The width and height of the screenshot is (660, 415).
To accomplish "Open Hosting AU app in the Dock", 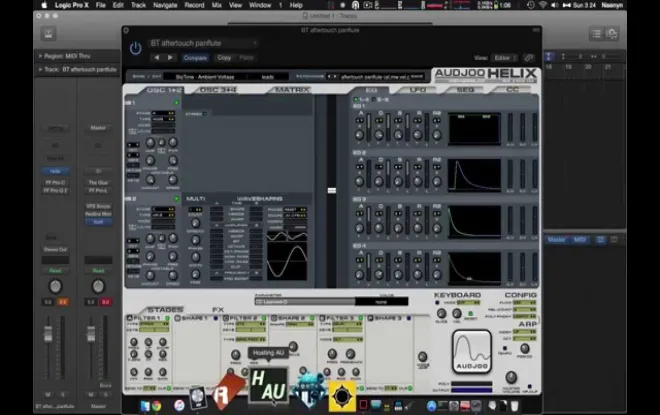I will pyautogui.click(x=268, y=385).
